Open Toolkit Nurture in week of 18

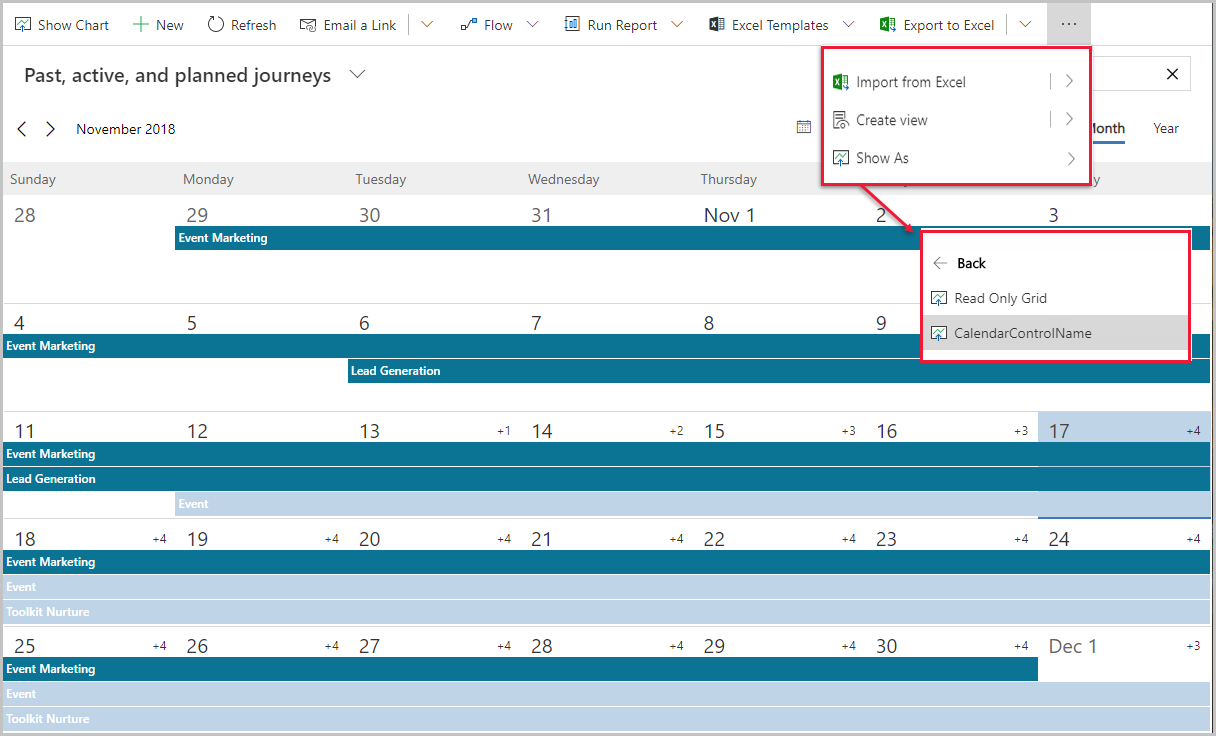[606, 612]
